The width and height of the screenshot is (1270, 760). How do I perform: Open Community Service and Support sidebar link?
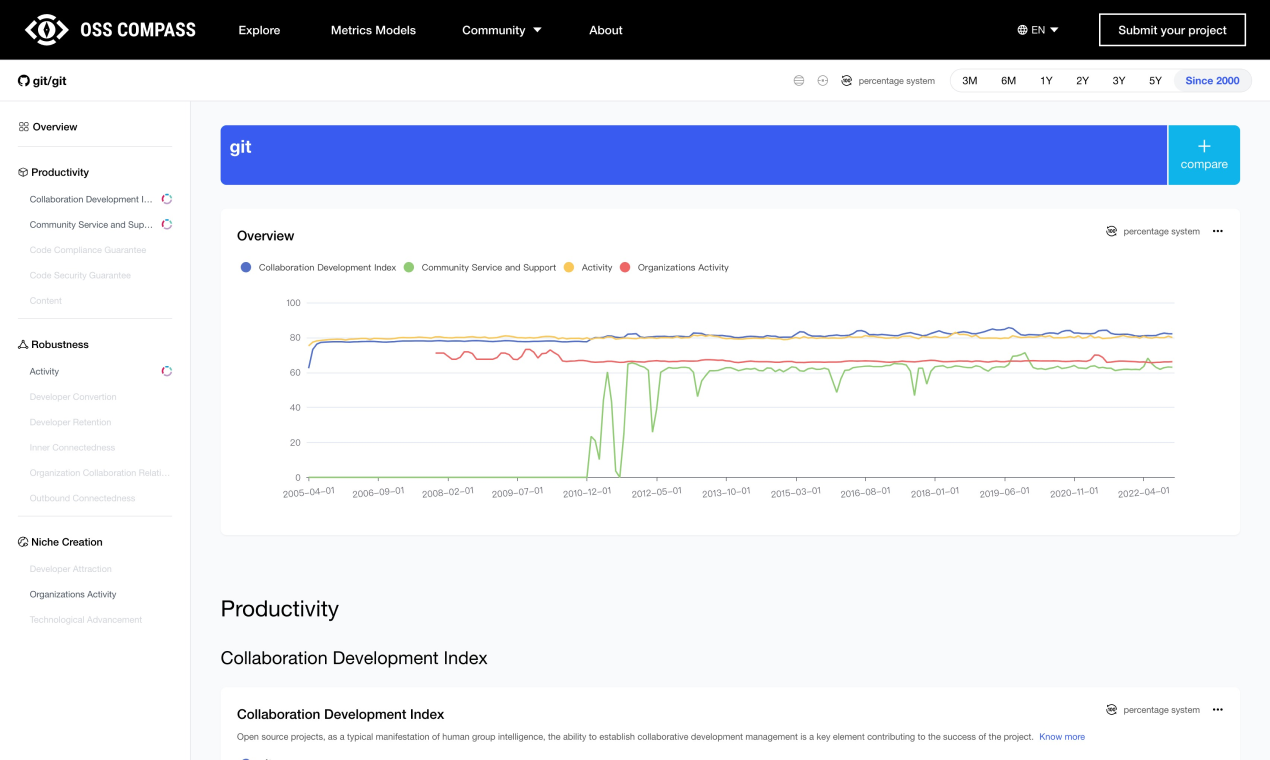tap(91, 225)
